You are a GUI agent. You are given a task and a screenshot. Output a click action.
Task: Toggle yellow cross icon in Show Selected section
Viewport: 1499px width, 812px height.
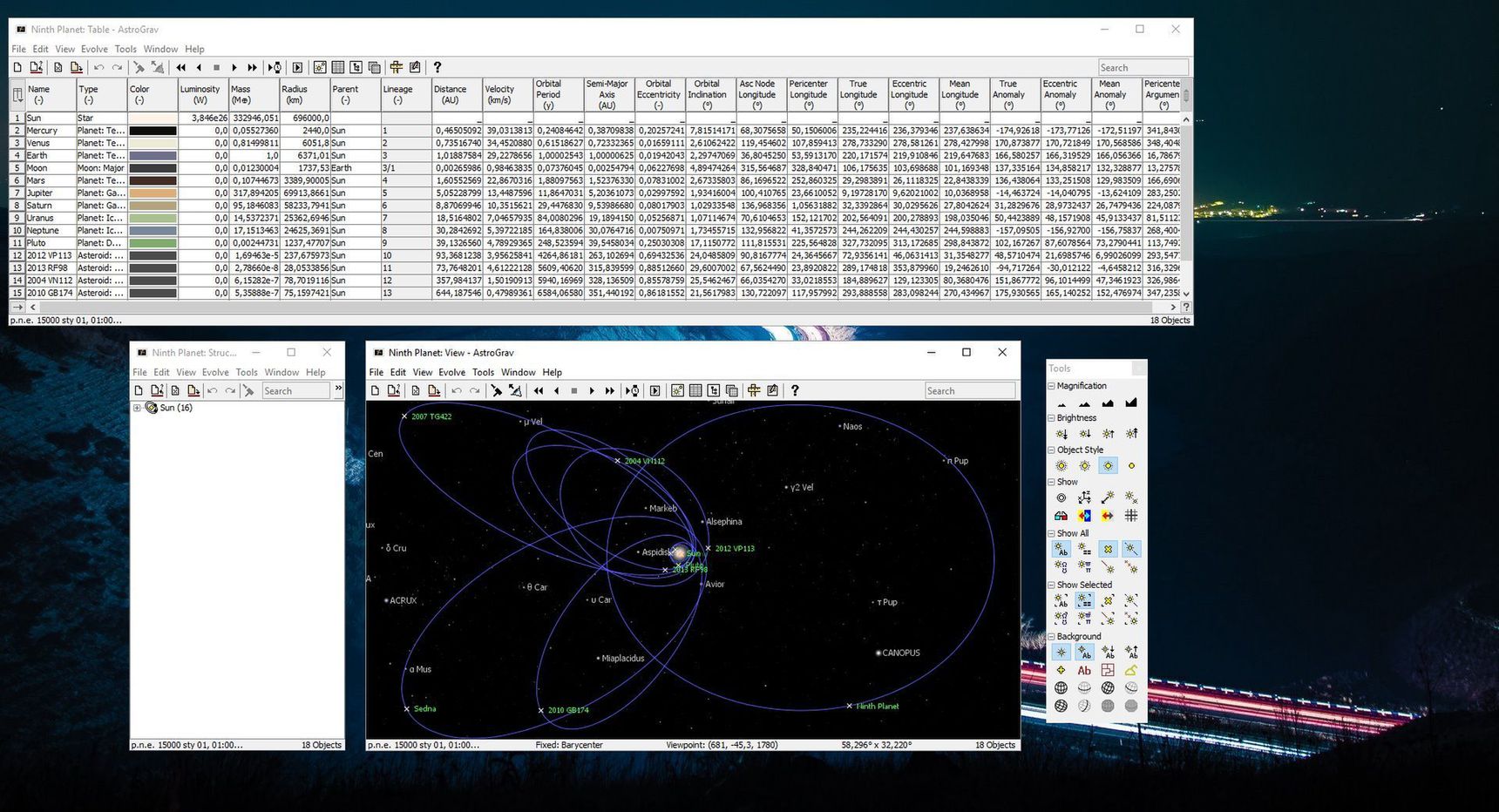[x=1108, y=600]
